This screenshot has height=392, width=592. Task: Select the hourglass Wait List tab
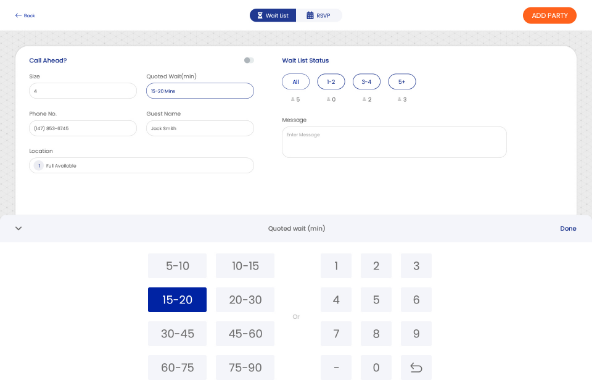point(273,15)
